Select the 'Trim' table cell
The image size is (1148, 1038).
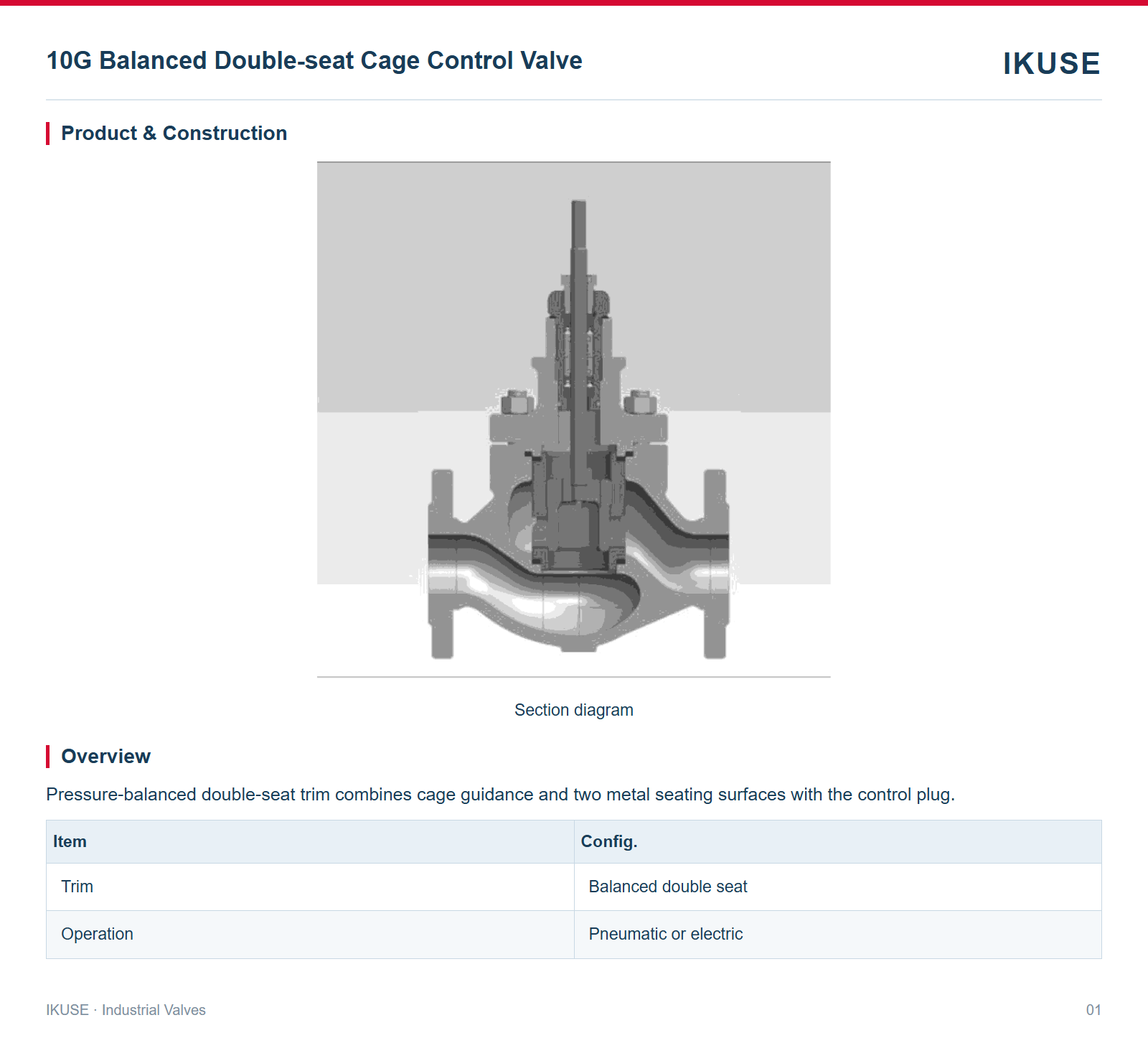(x=310, y=887)
